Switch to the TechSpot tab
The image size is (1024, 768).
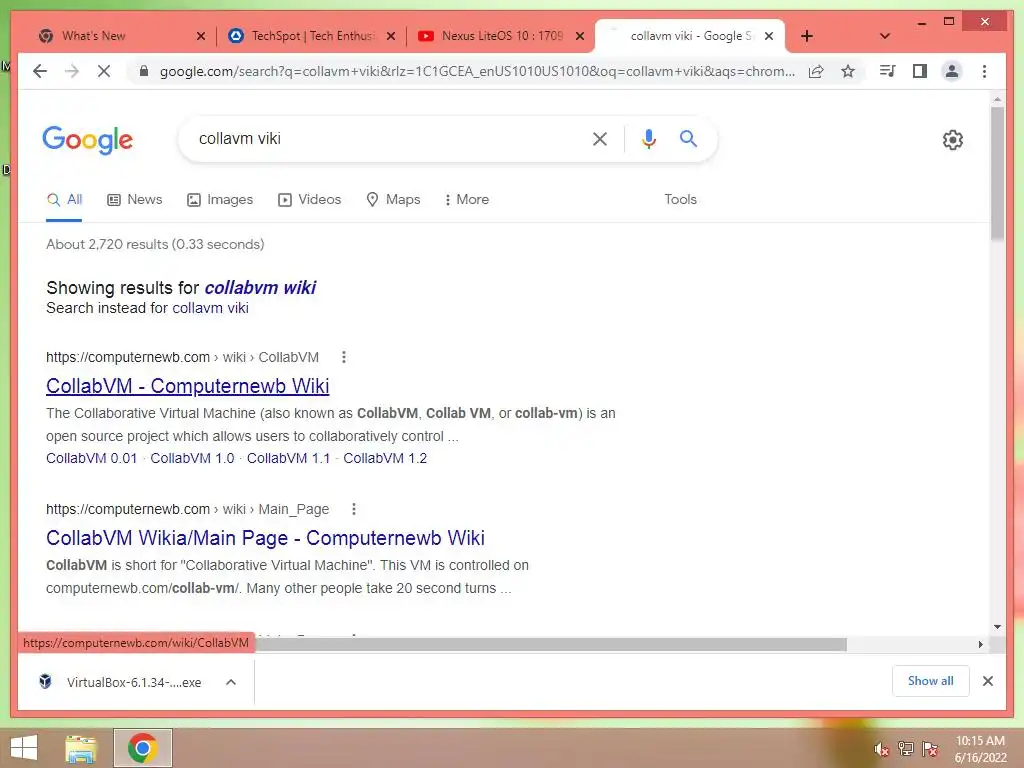pyautogui.click(x=302, y=36)
